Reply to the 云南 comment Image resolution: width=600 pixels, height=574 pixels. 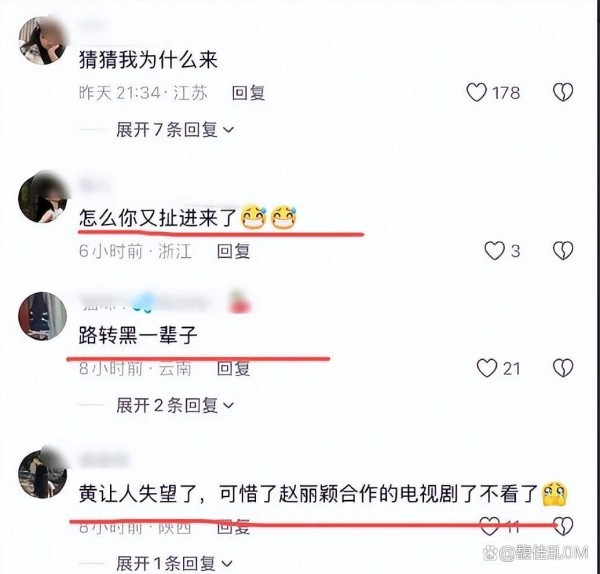(233, 369)
